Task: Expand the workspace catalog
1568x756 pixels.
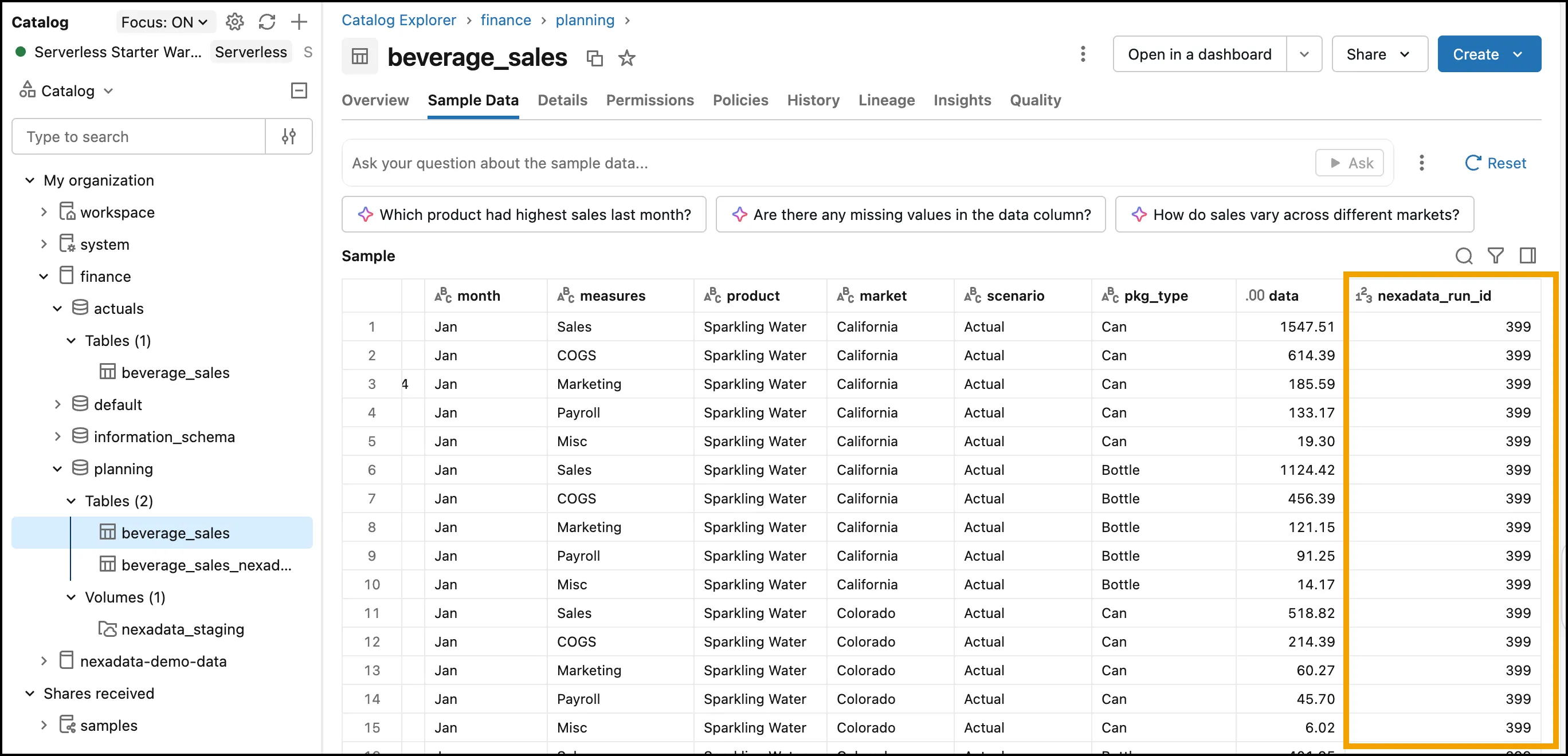Action: click(44, 212)
